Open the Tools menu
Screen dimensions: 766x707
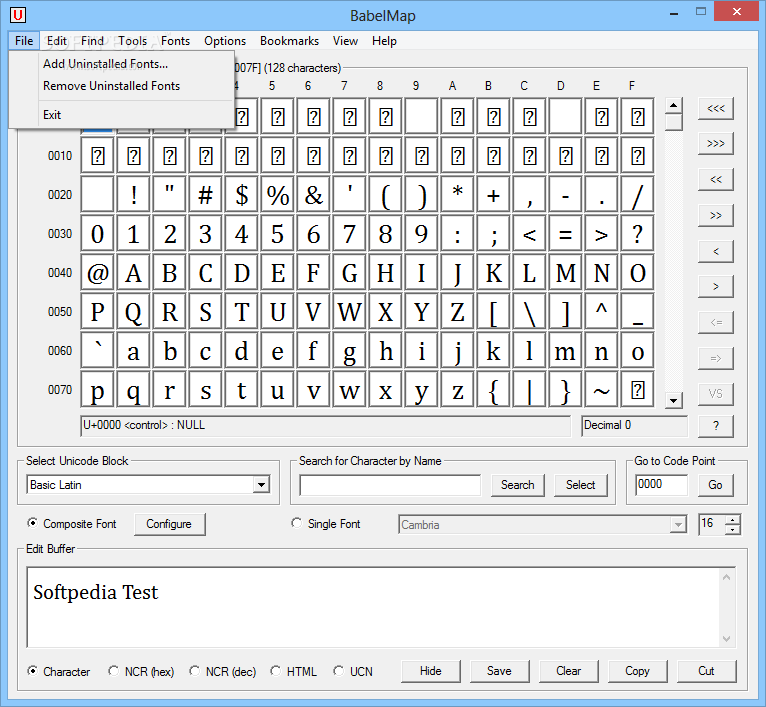click(132, 41)
